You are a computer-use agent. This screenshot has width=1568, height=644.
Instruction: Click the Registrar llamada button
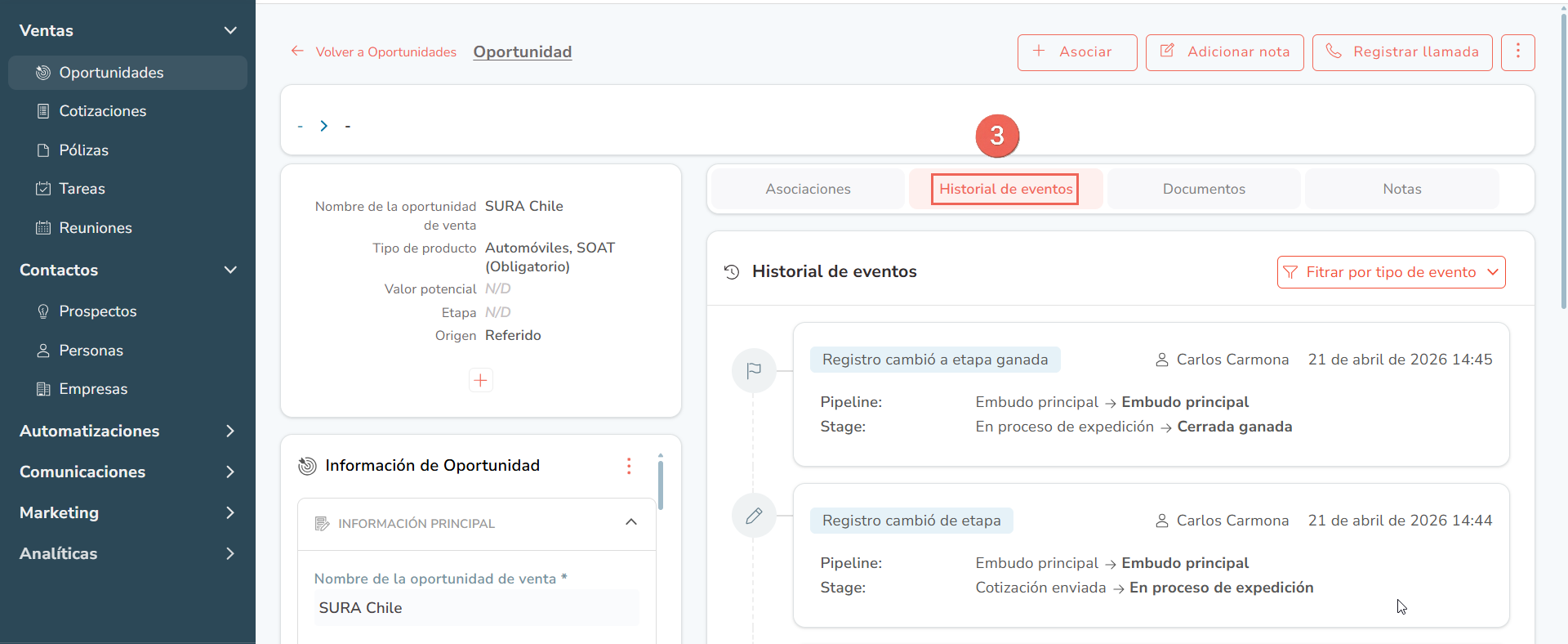tap(1402, 52)
